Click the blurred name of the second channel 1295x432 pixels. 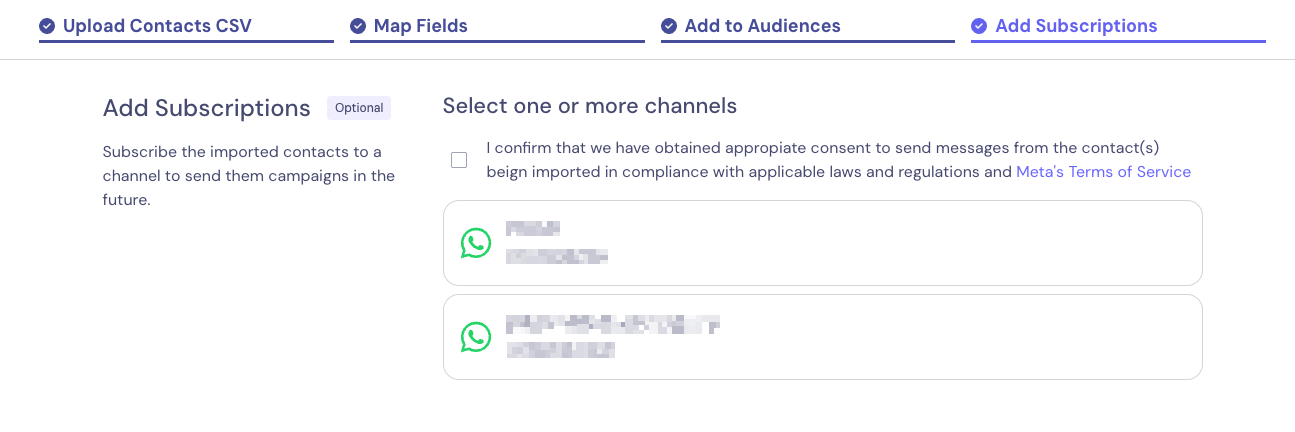pyautogui.click(x=612, y=324)
